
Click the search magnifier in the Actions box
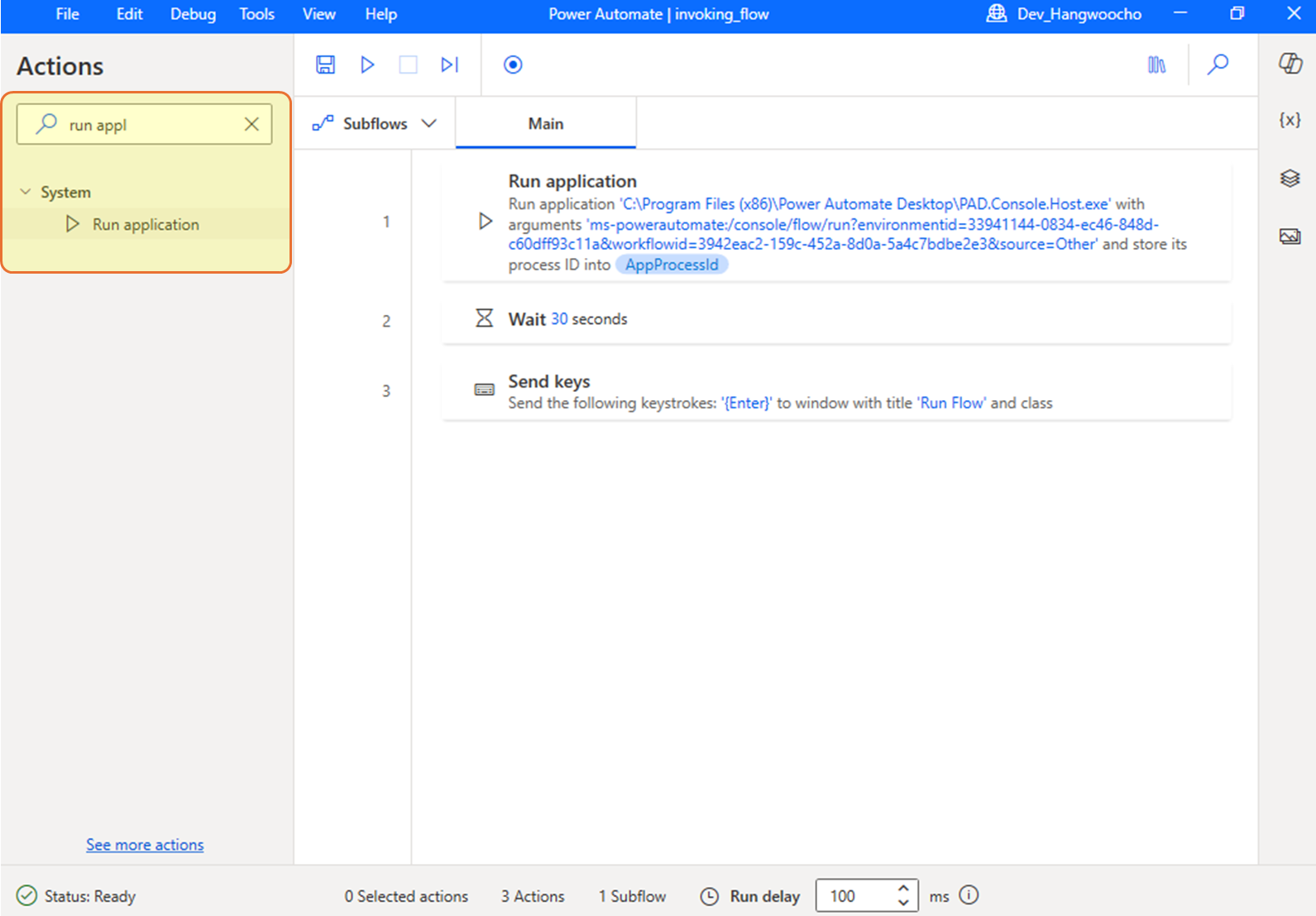pos(46,124)
